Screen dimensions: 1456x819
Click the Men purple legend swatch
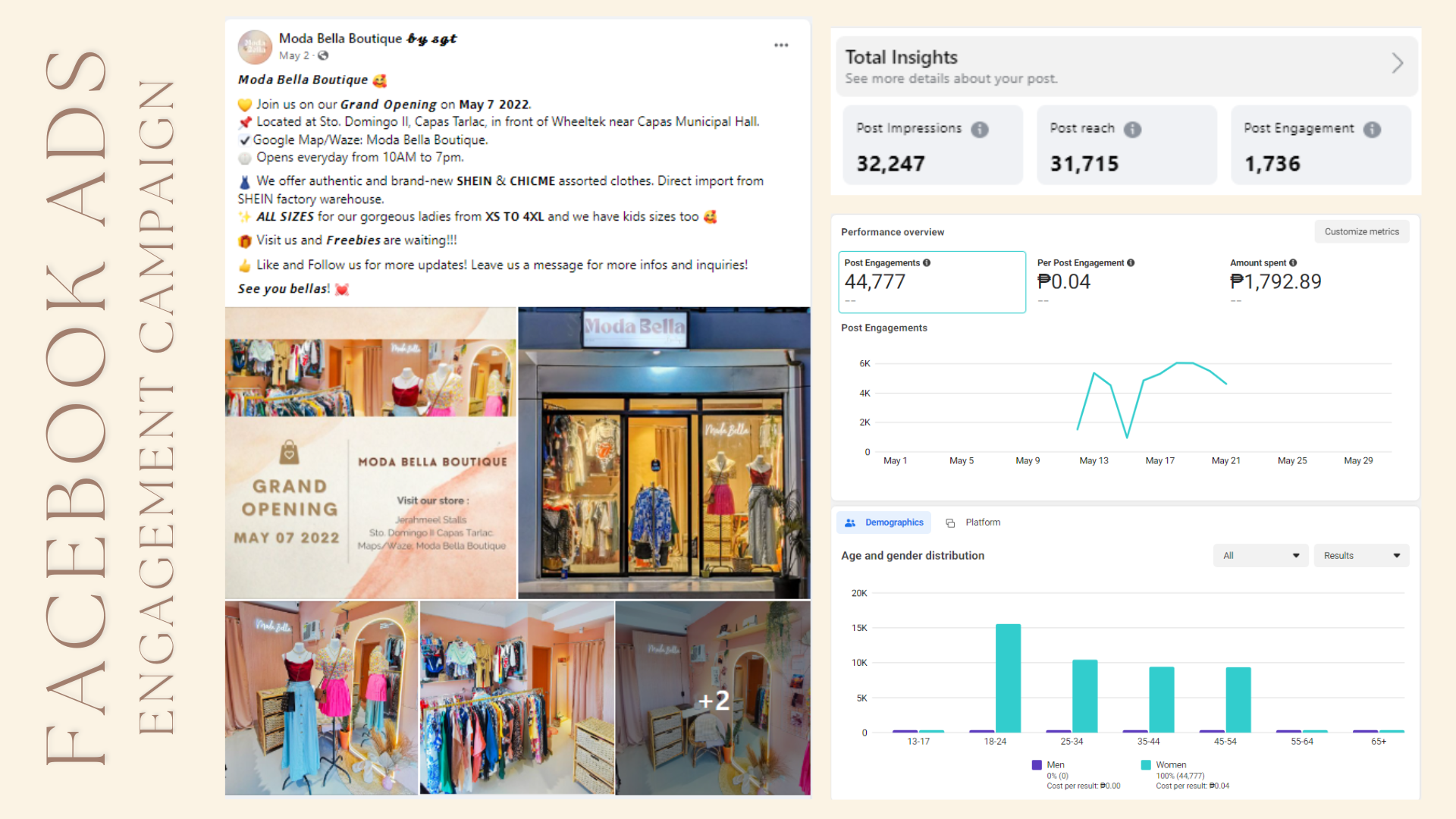[1037, 765]
